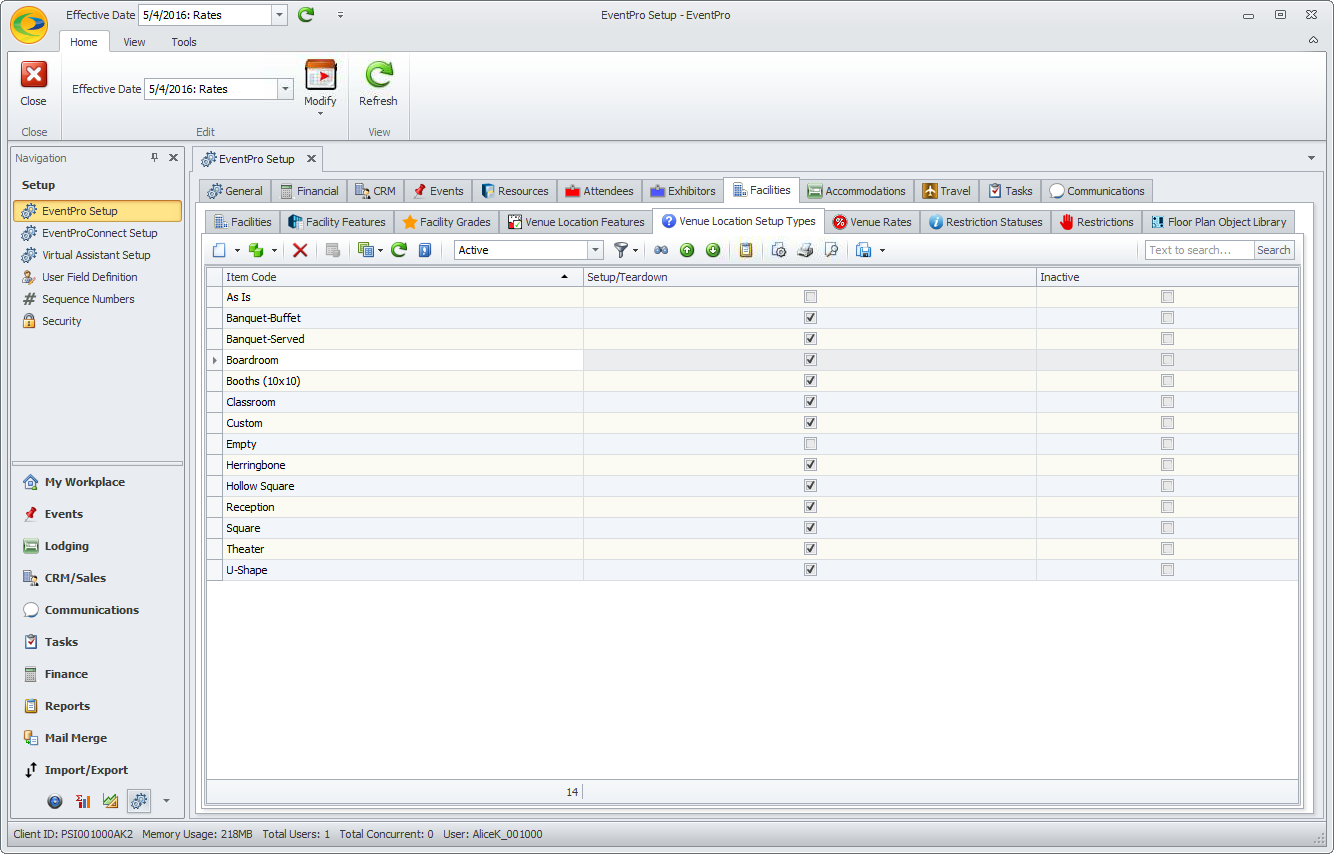Image resolution: width=1334 pixels, height=854 pixels.
Task: Click the print setup gear icon
Action: point(779,250)
